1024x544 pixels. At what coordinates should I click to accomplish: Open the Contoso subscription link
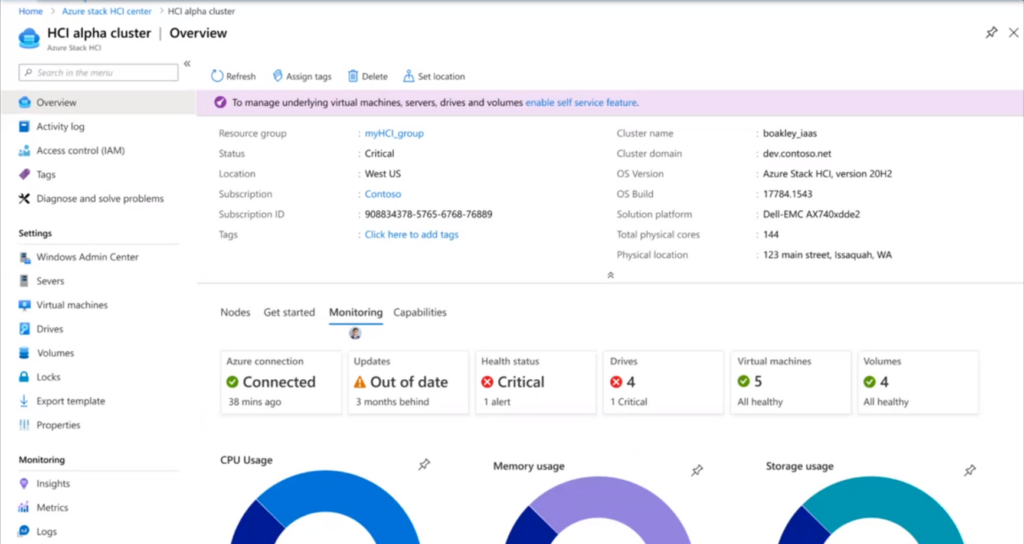coord(383,194)
